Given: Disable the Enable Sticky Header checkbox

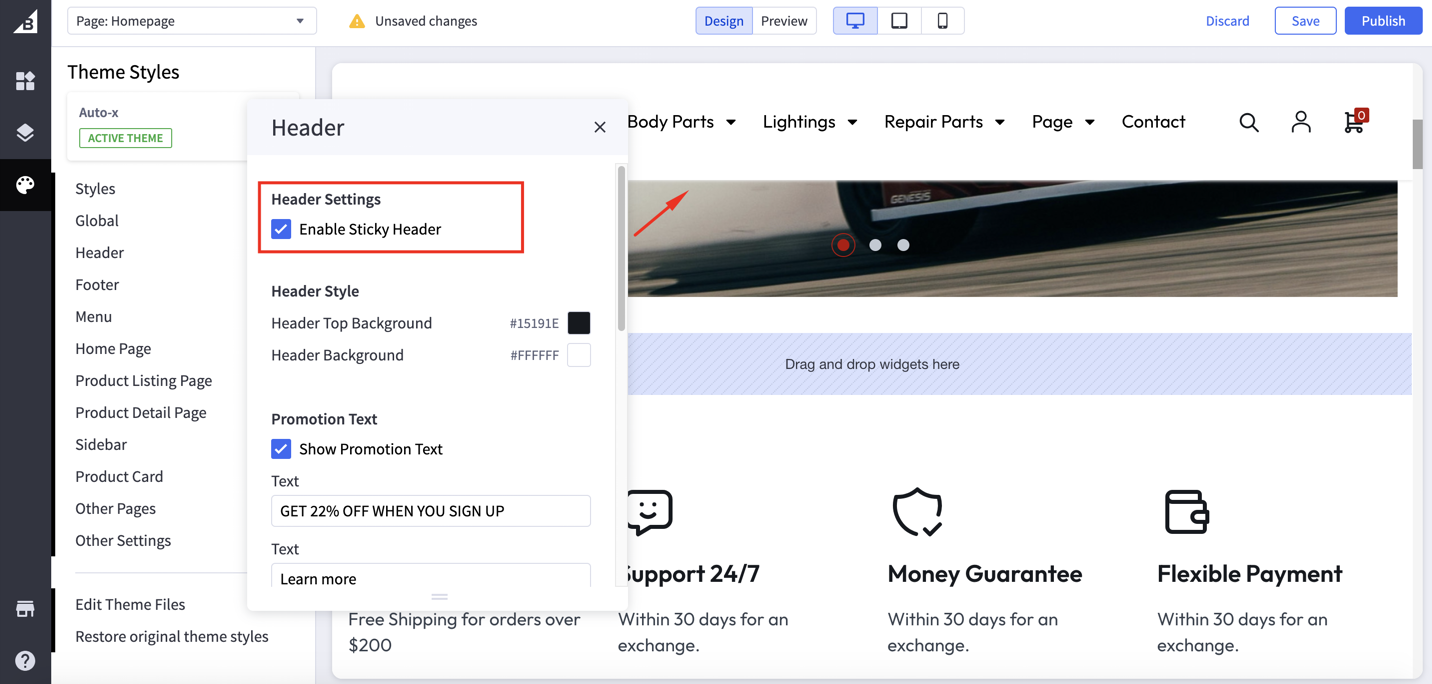Looking at the screenshot, I should (x=281, y=229).
